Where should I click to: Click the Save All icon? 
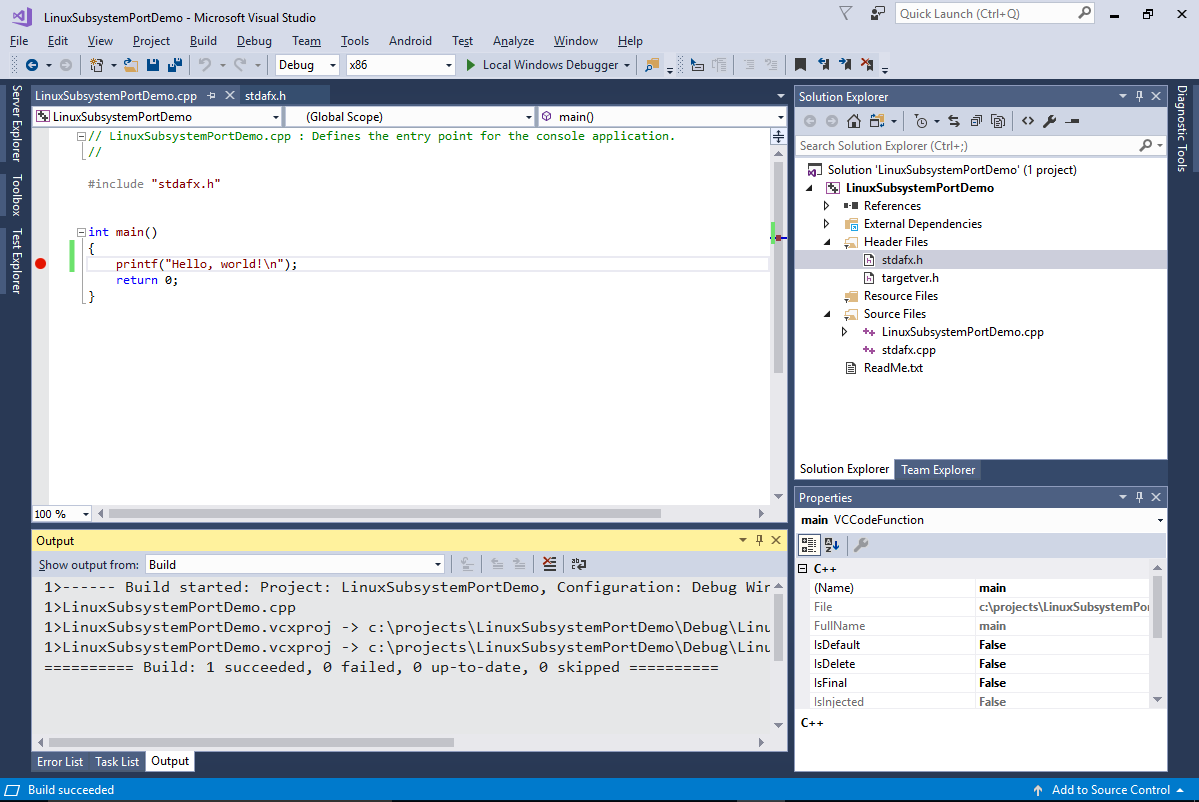click(174, 65)
